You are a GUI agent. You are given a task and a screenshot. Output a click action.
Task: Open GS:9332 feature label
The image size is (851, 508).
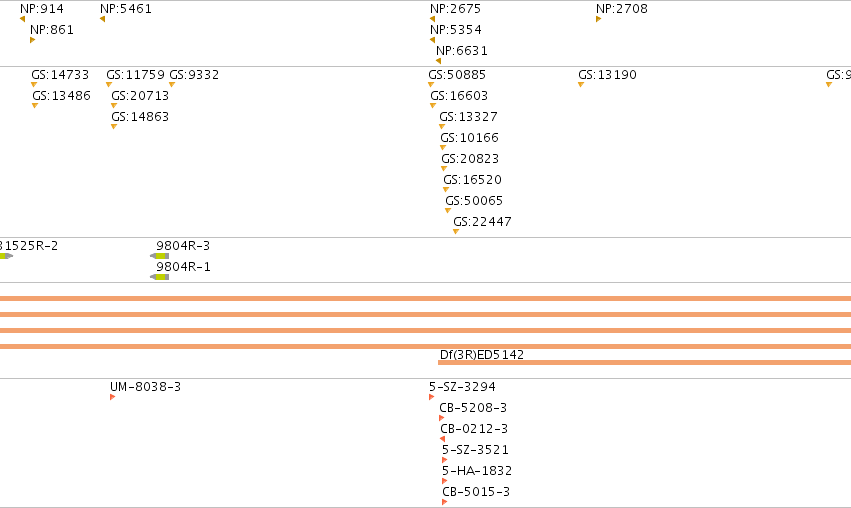(194, 75)
